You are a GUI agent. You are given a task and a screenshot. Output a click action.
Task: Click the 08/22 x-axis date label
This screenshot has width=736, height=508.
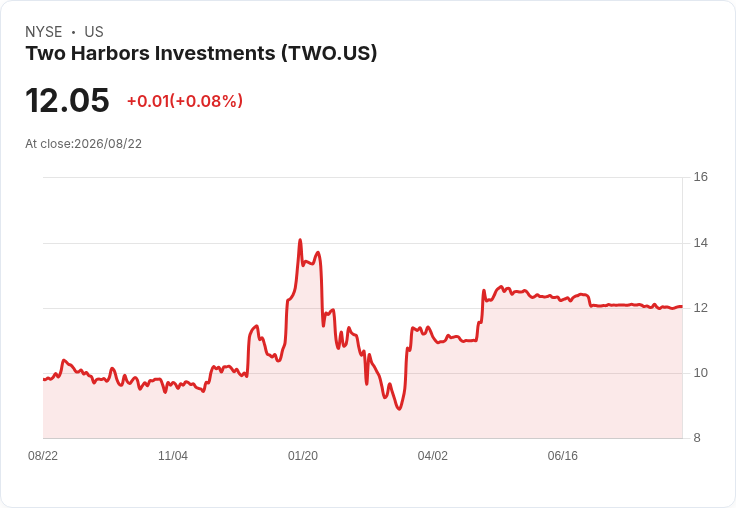pos(43,456)
